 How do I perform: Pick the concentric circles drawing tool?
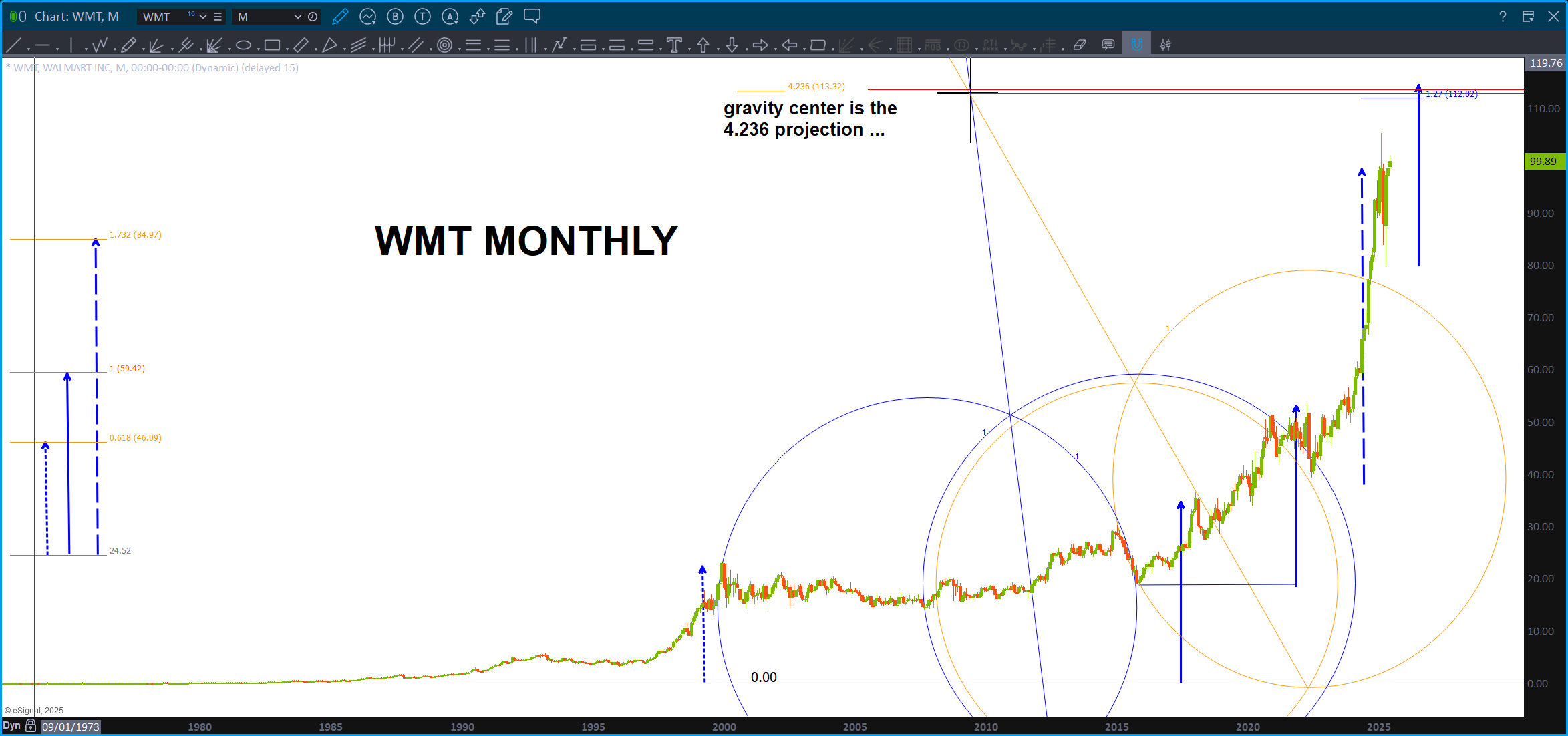[x=444, y=45]
